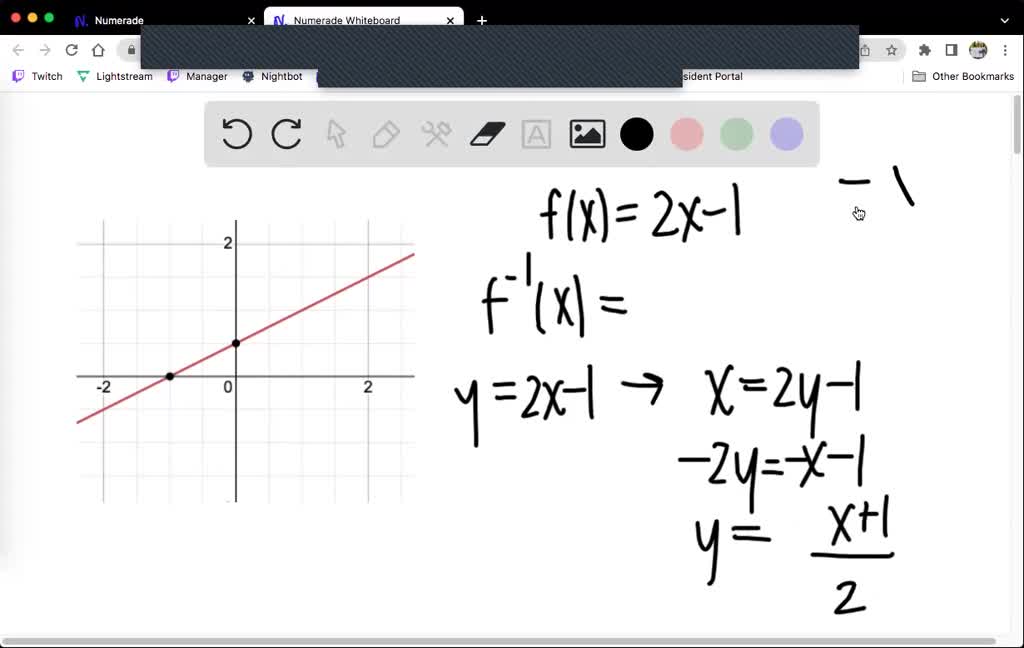Select the pointer tool
Screen dimensions: 1024x648
coord(336,134)
